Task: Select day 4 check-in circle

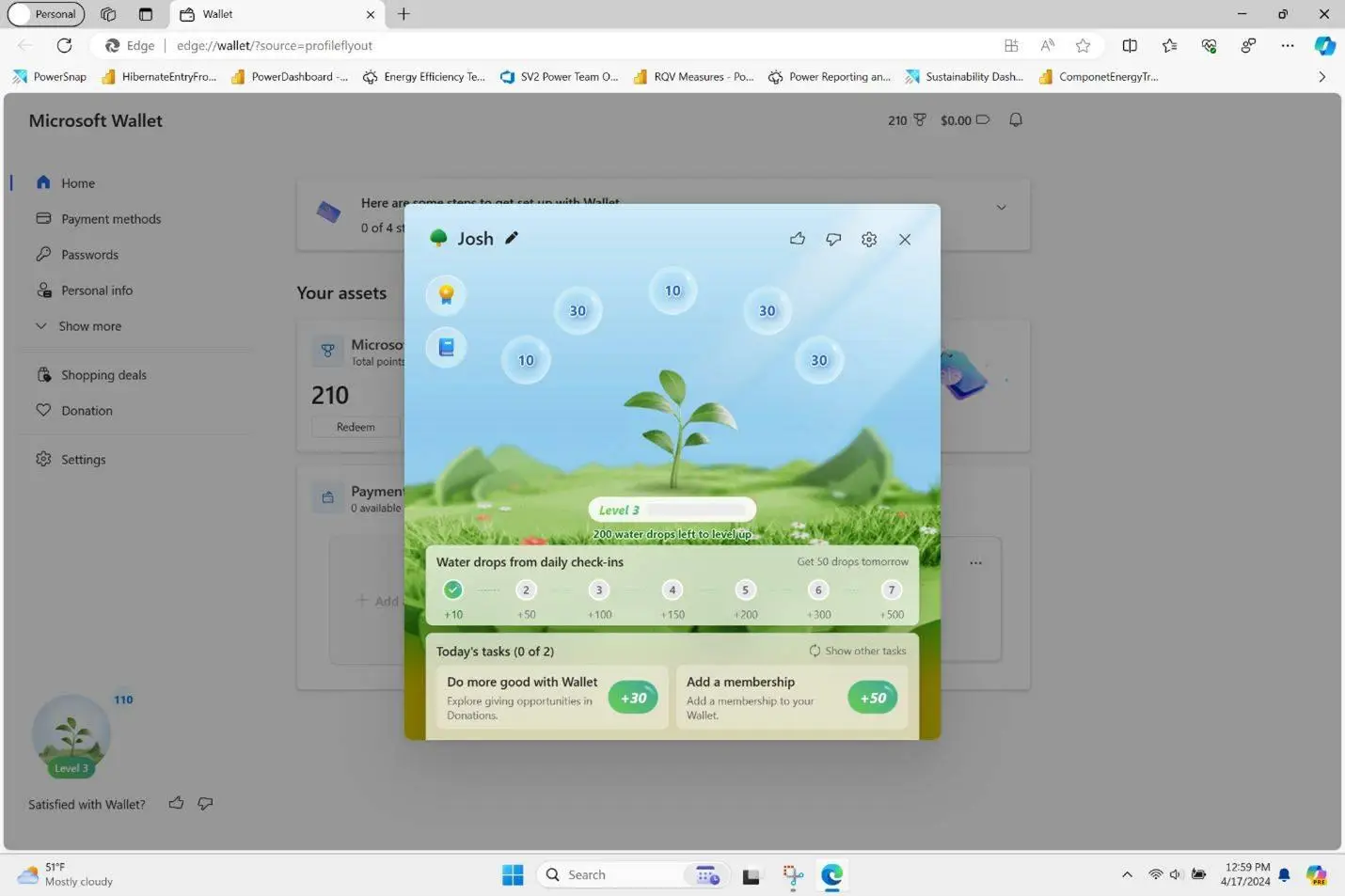Action: pos(672,589)
